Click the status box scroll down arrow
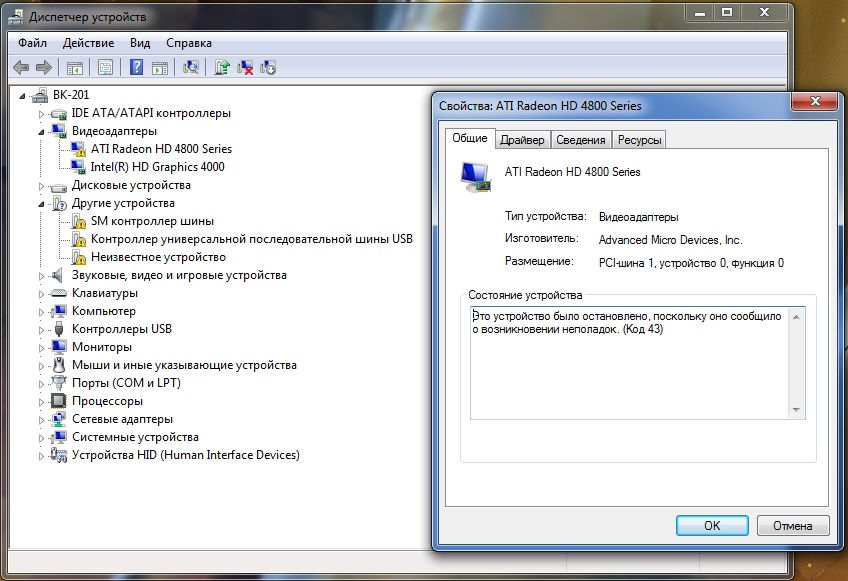 tap(796, 410)
